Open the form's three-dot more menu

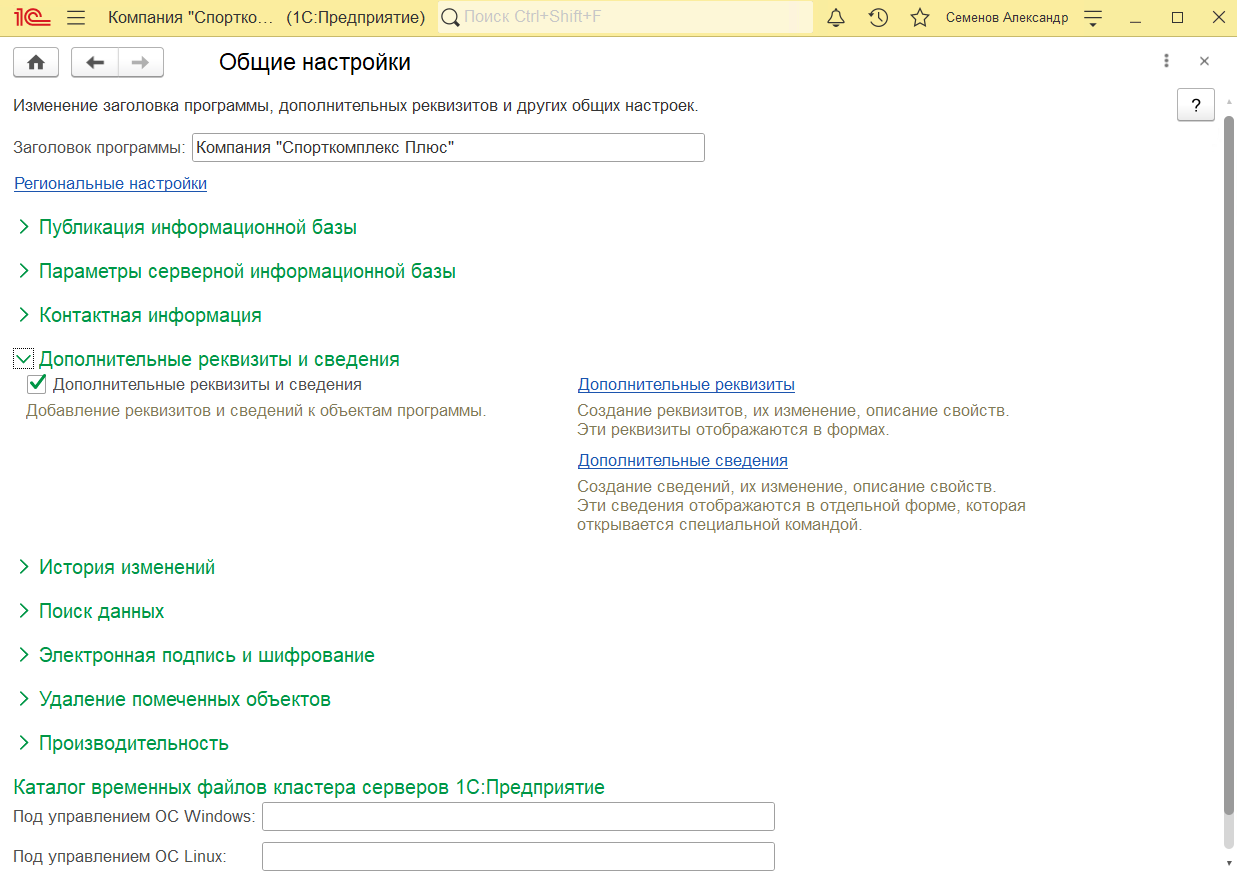(1166, 61)
